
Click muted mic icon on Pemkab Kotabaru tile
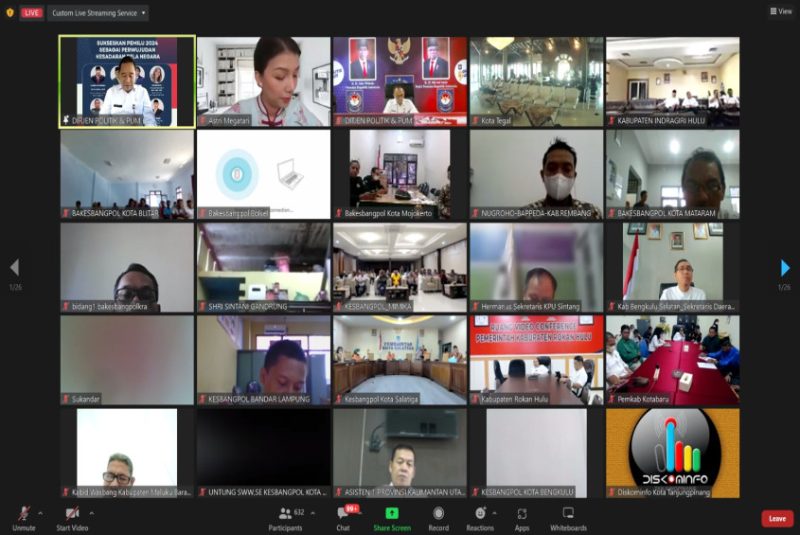pos(611,399)
